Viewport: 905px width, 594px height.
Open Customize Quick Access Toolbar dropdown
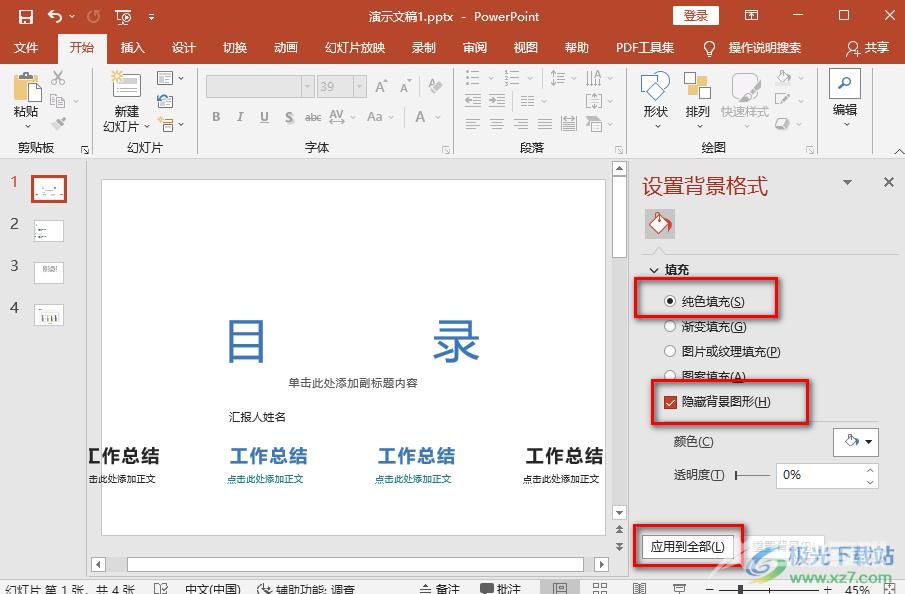click(x=151, y=17)
